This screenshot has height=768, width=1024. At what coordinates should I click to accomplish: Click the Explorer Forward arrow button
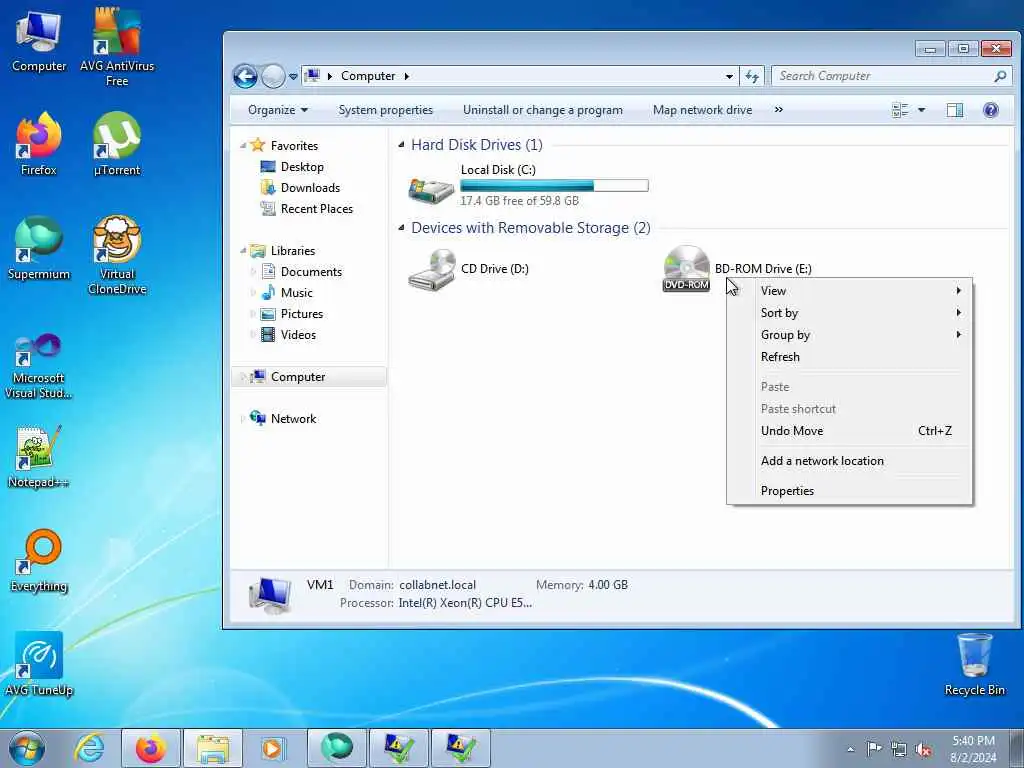click(x=273, y=76)
